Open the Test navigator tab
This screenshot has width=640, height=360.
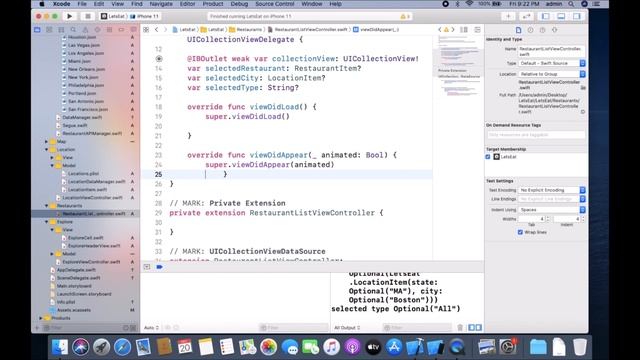pyautogui.click(x=97, y=30)
